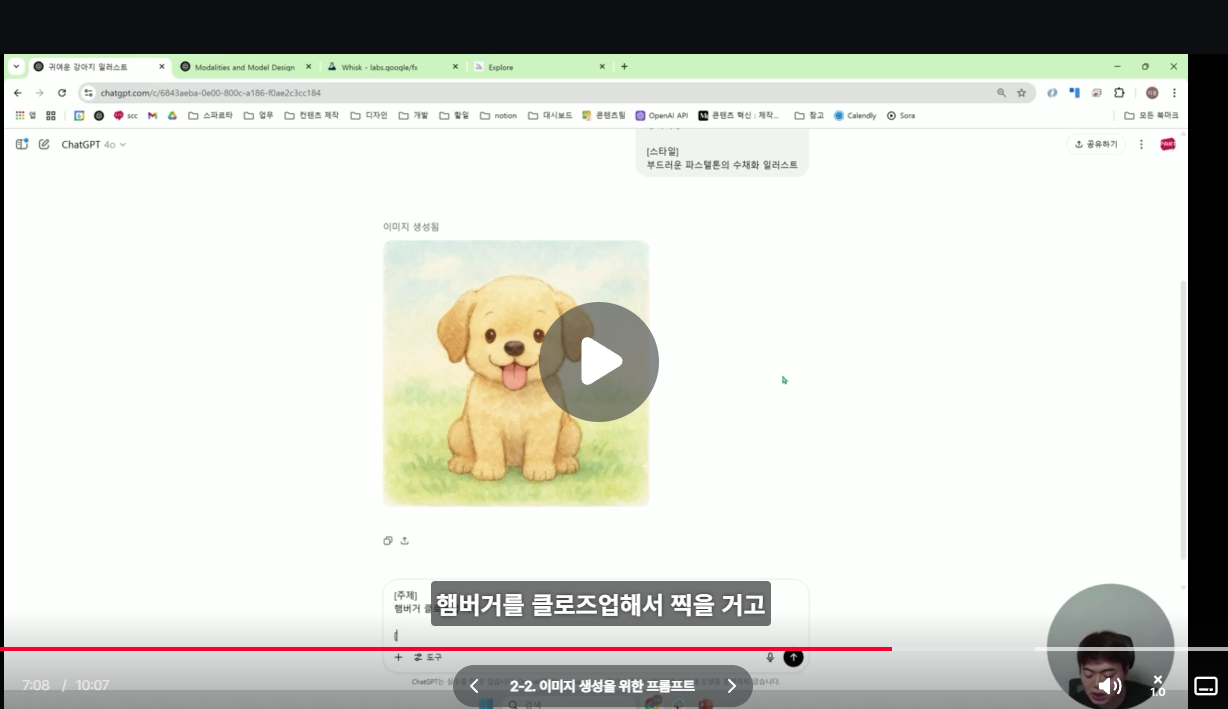The height and width of the screenshot is (709, 1228).
Task: Open the generated puppy illustration
Action: point(516,373)
